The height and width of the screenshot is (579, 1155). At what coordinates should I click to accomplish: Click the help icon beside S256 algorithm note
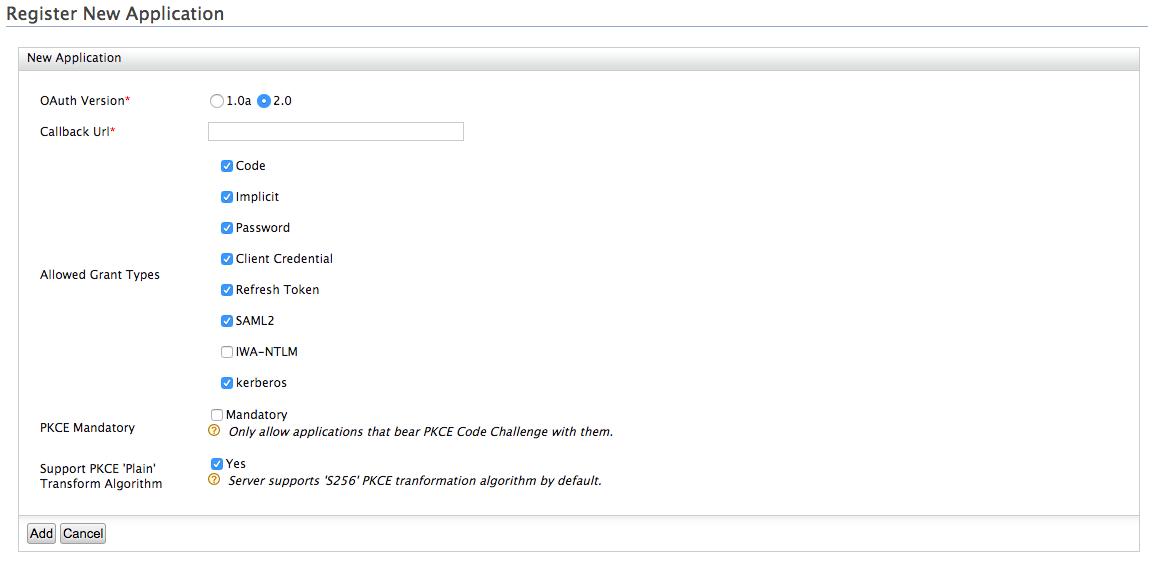213,480
